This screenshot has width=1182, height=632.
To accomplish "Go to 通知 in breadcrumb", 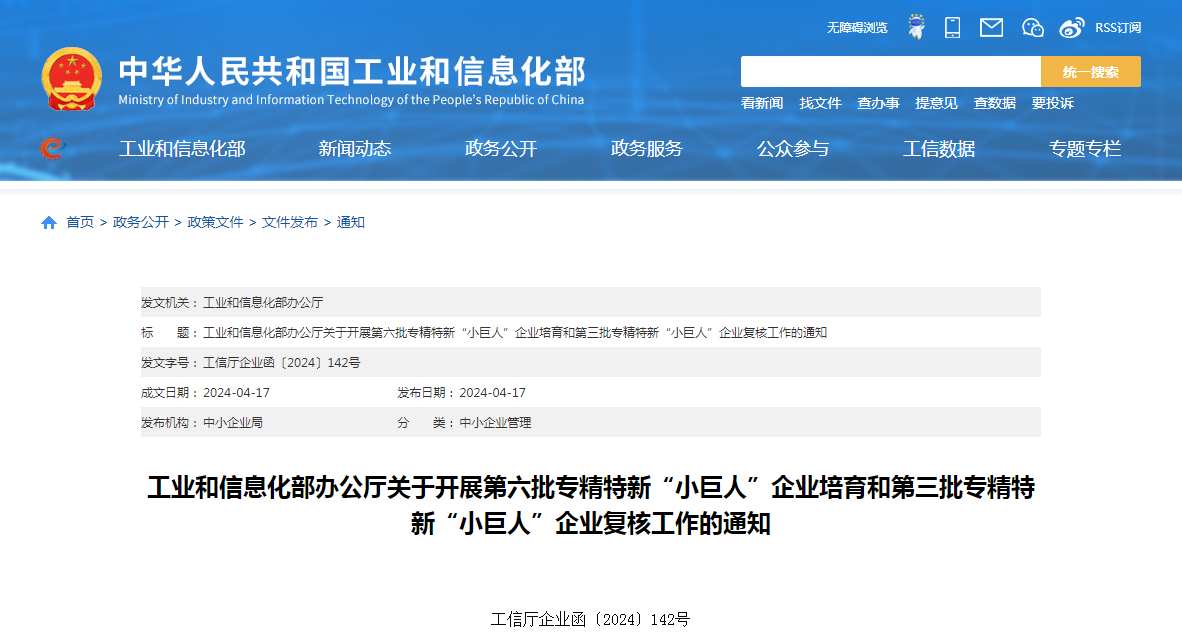I will (351, 222).
